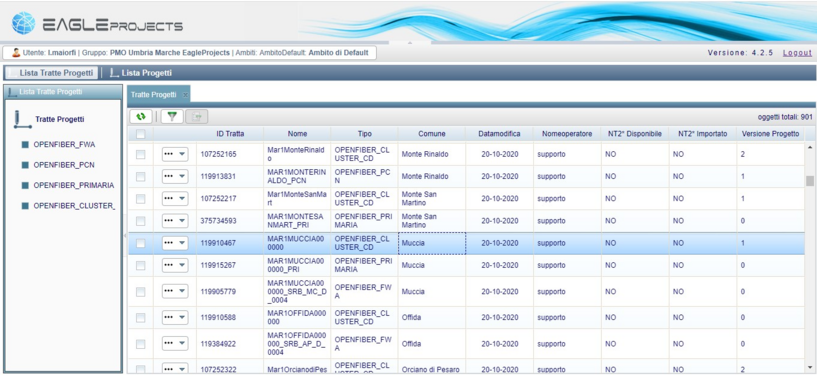
Task: Click the user info field showing Lmaiorfi
Action: 190,53
